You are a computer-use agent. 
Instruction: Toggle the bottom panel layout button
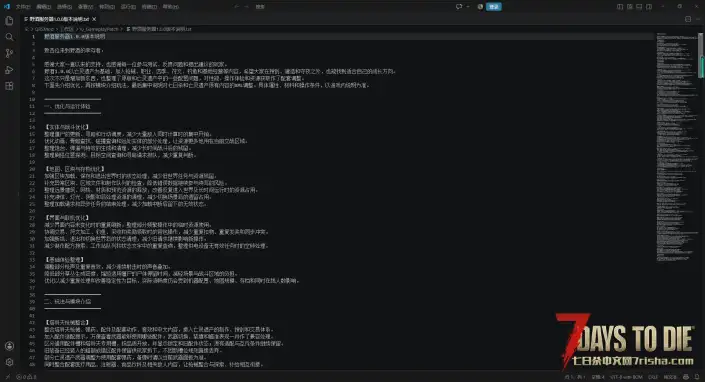point(639,7)
